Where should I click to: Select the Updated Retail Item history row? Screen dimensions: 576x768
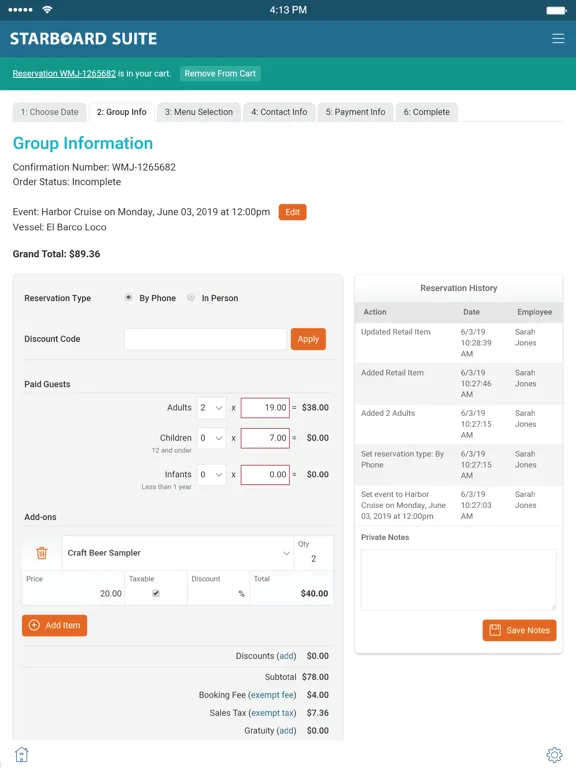458,343
